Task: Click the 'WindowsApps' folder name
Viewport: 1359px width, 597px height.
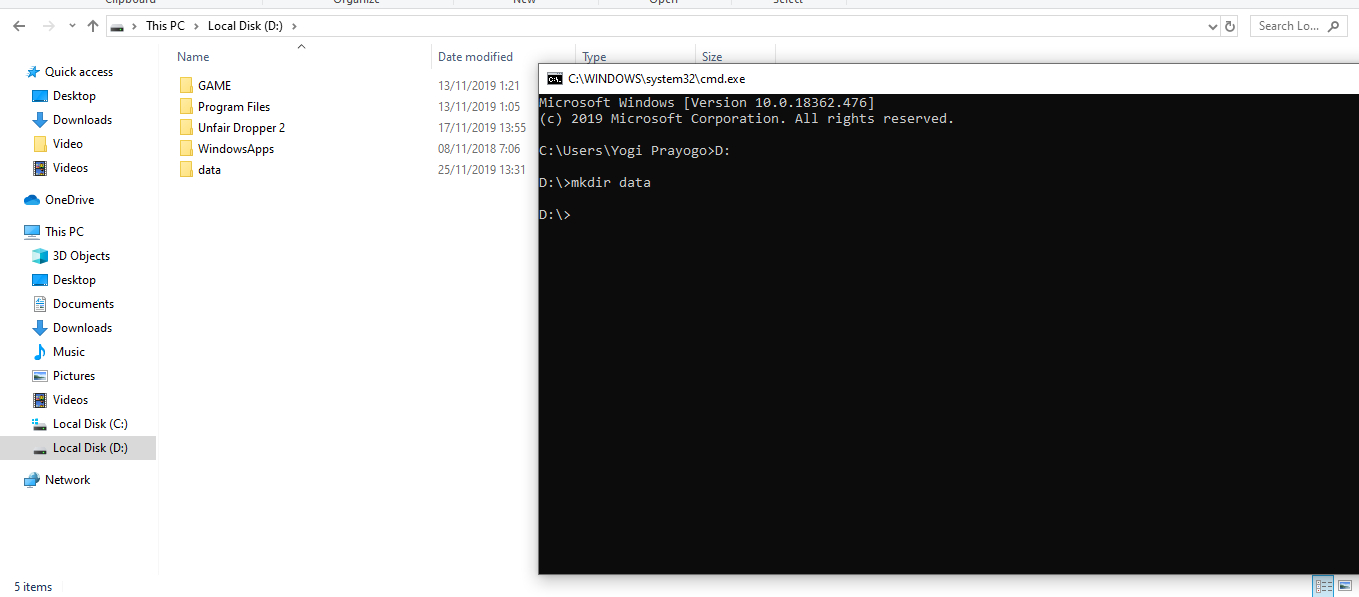Action: tap(236, 149)
